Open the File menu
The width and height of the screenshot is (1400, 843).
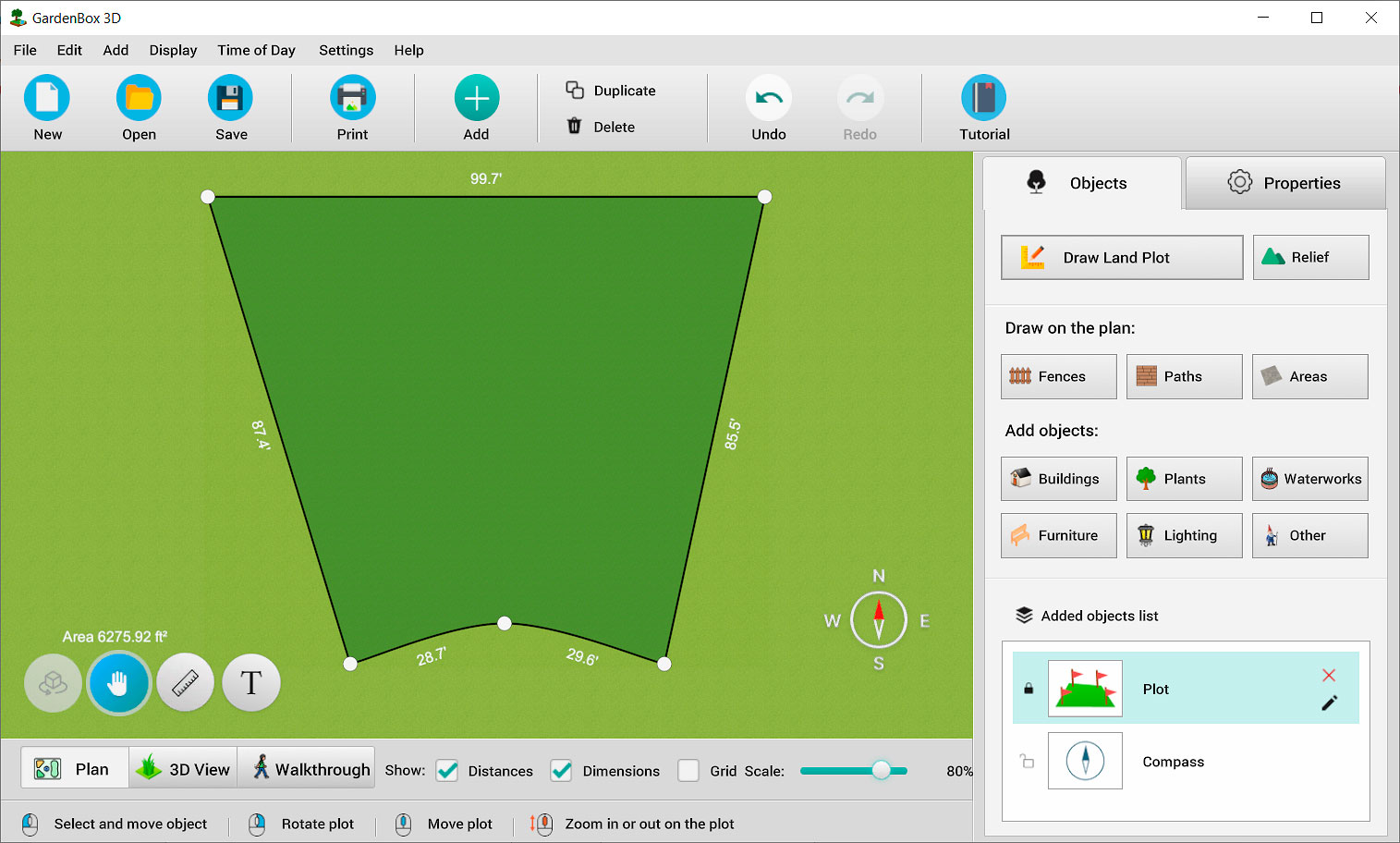tap(25, 50)
